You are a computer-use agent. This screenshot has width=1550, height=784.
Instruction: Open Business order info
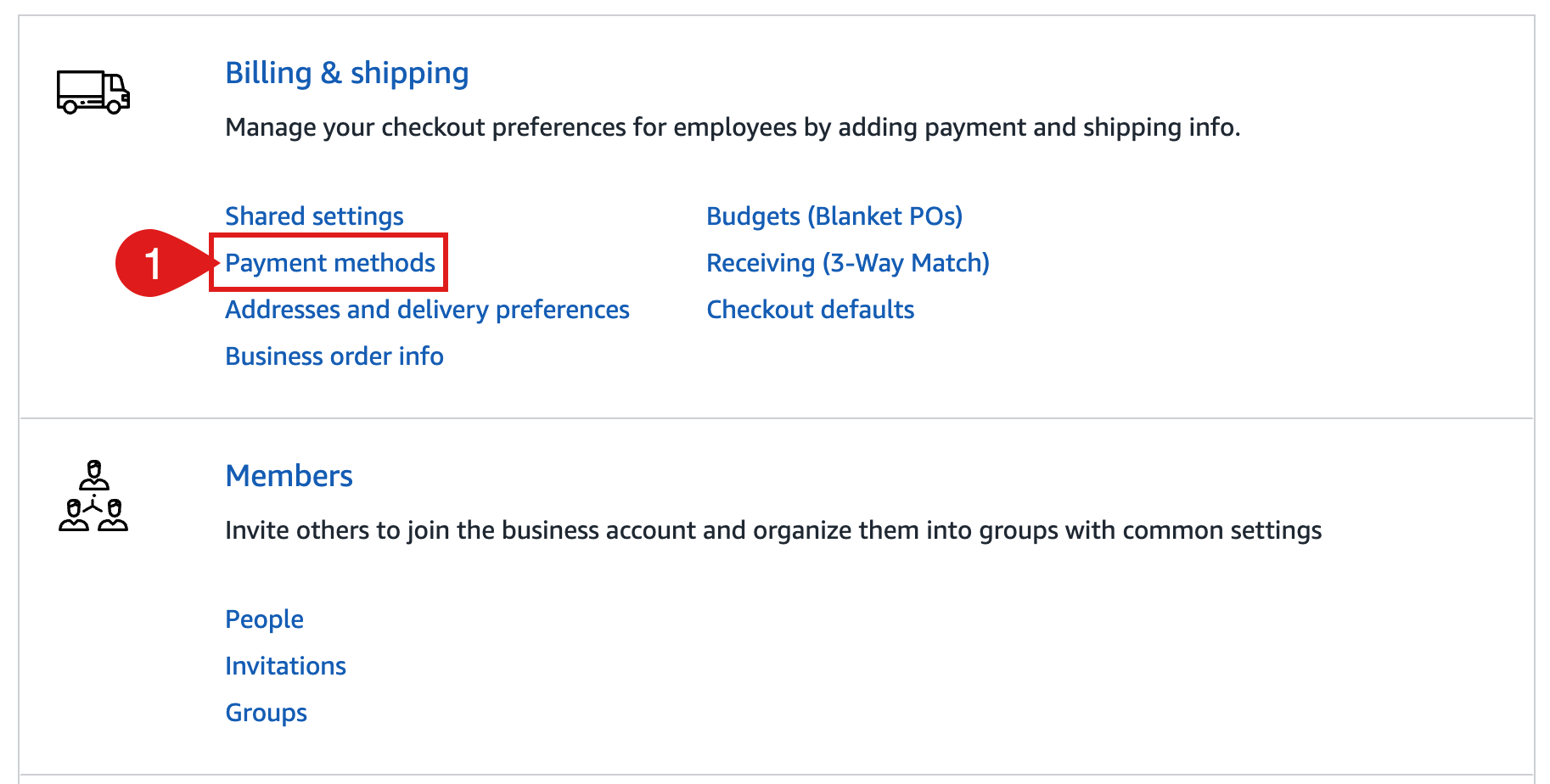[334, 356]
